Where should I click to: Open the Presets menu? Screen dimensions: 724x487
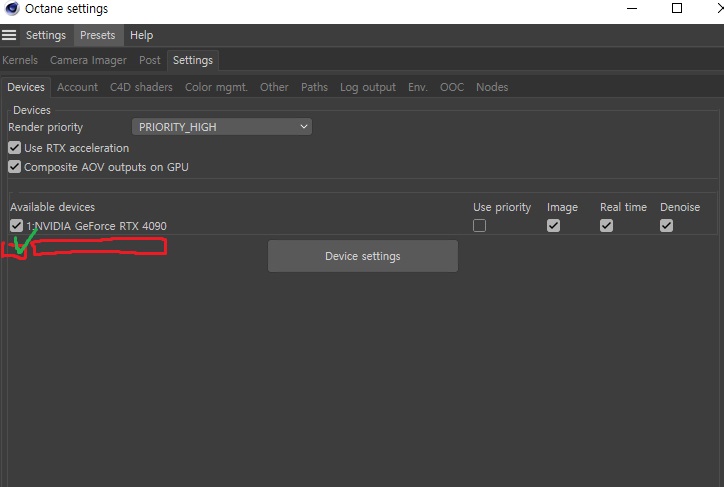98,35
